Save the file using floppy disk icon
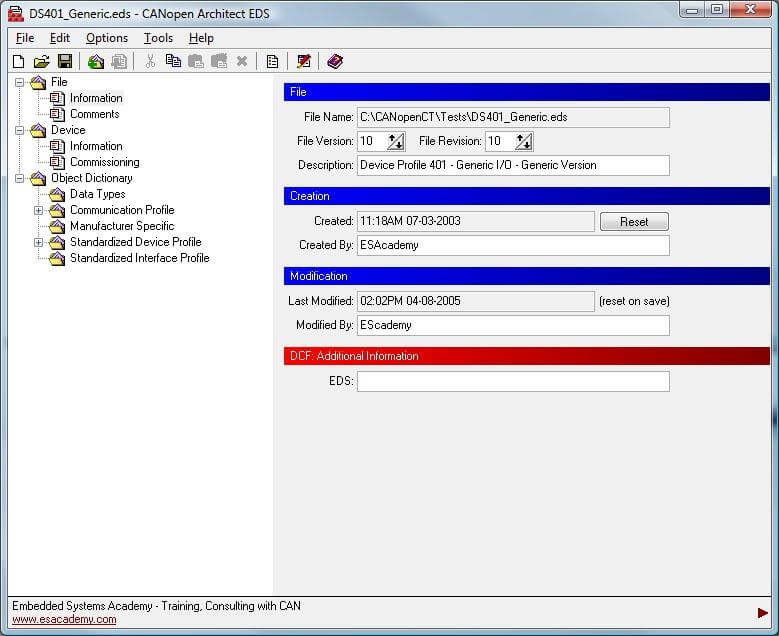Screen dimensions: 779x636 [x=64, y=62]
